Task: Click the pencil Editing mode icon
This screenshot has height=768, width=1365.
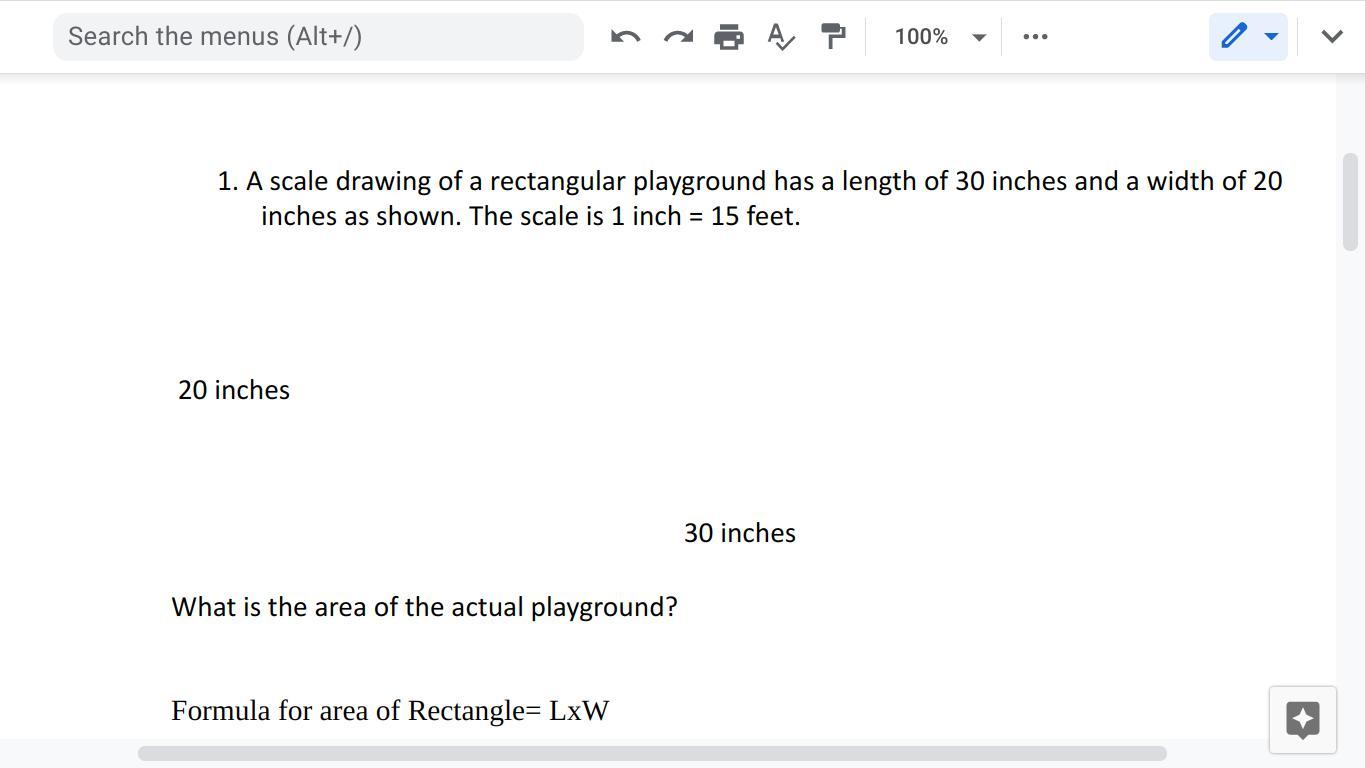Action: pos(1234,36)
